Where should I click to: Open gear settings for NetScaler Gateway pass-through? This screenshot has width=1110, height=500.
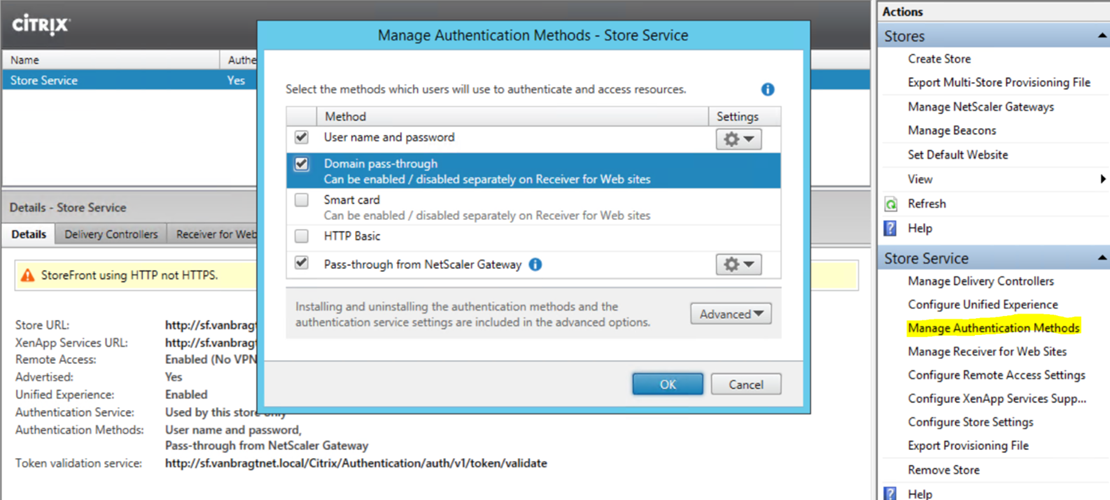click(x=739, y=265)
